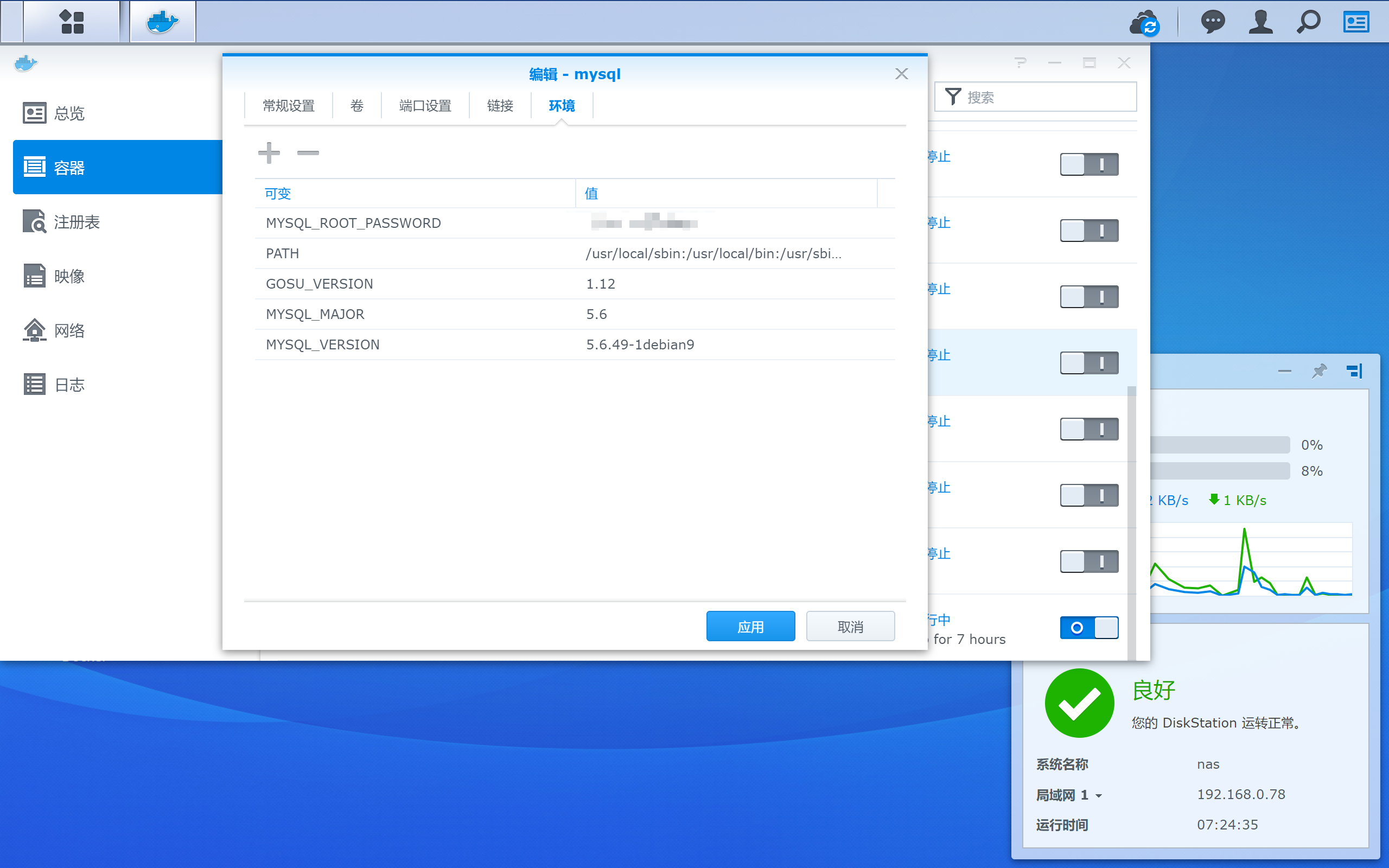Open Overview in the Docker sidebar
Image resolution: width=1389 pixels, height=868 pixels.
[118, 113]
